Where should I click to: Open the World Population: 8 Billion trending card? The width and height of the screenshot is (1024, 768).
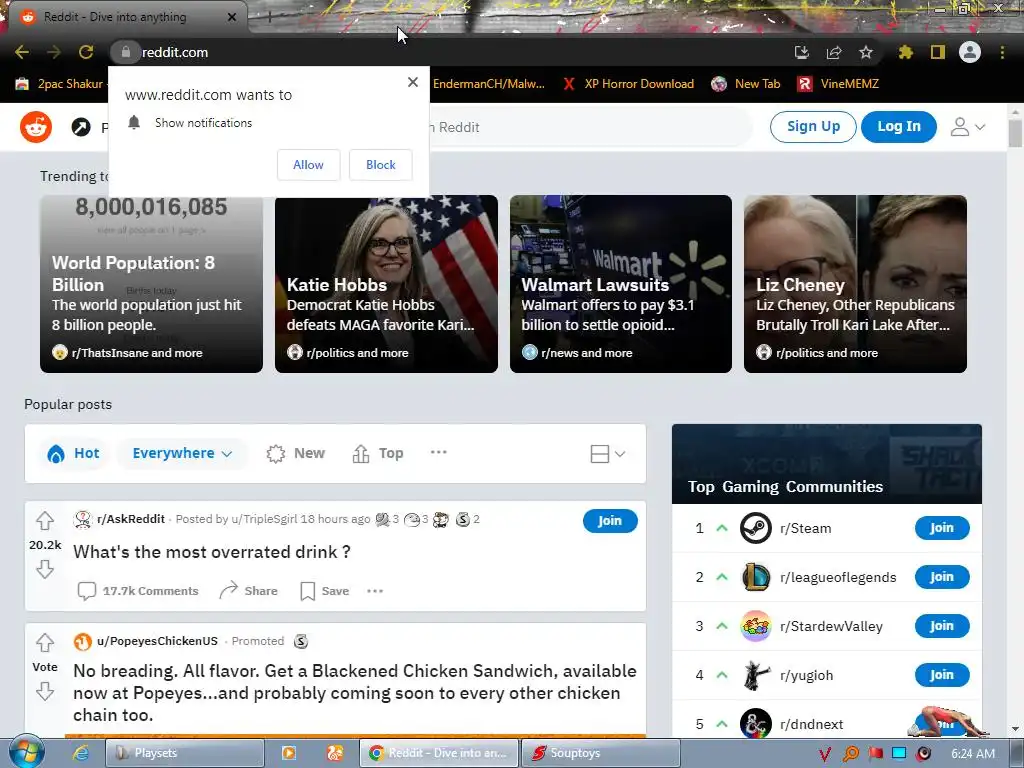pyautogui.click(x=152, y=284)
